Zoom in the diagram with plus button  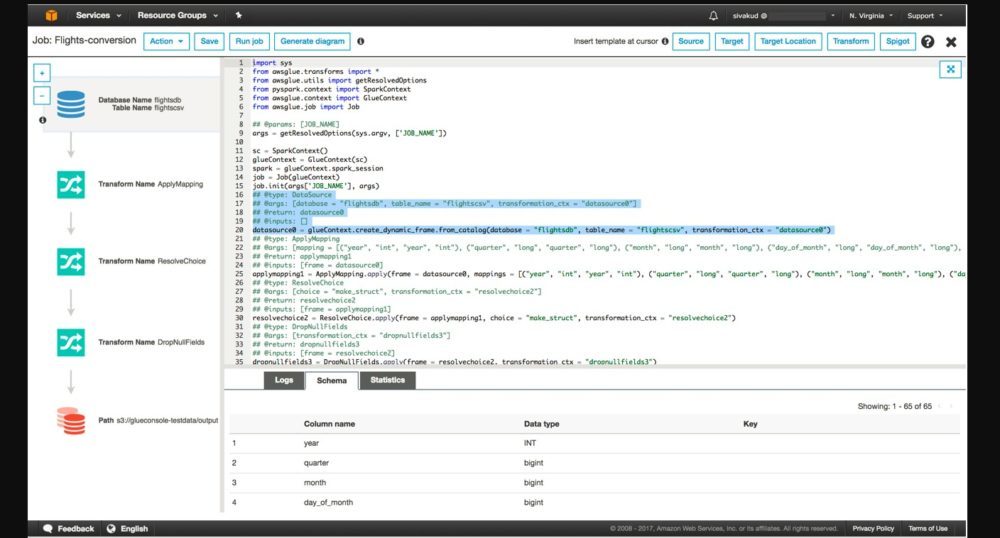tap(42, 73)
